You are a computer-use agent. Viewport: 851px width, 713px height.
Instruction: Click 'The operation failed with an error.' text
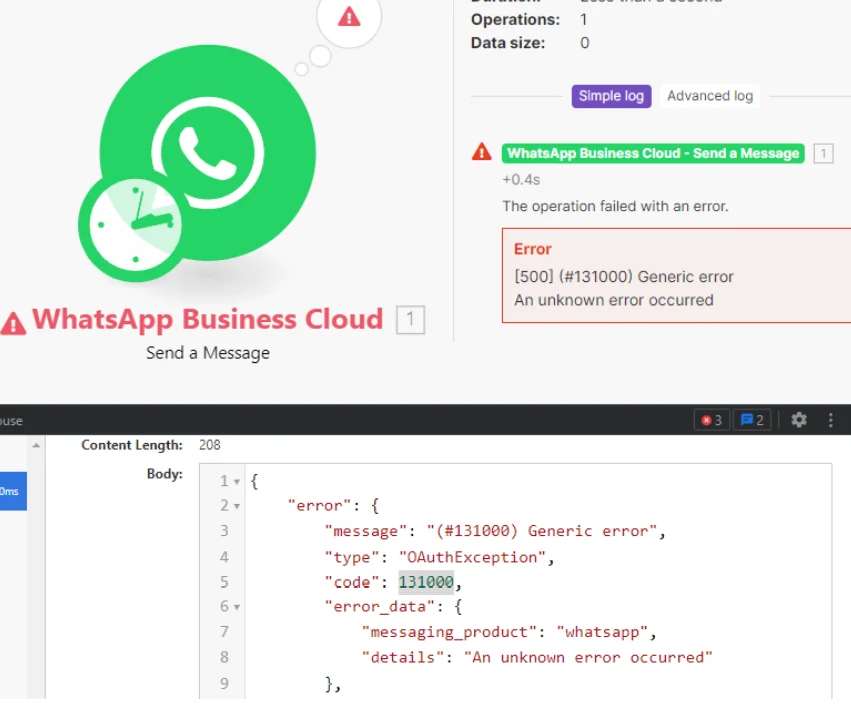[x=615, y=206]
